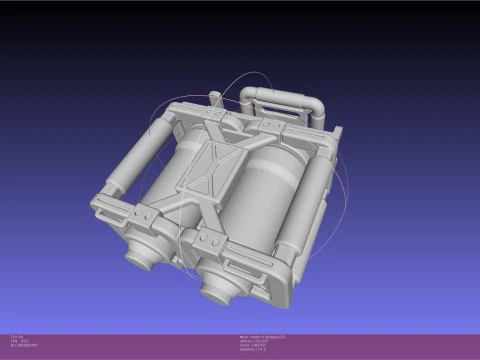Click the Mesh name line in info bar
The image size is (480, 360).
[263, 337]
